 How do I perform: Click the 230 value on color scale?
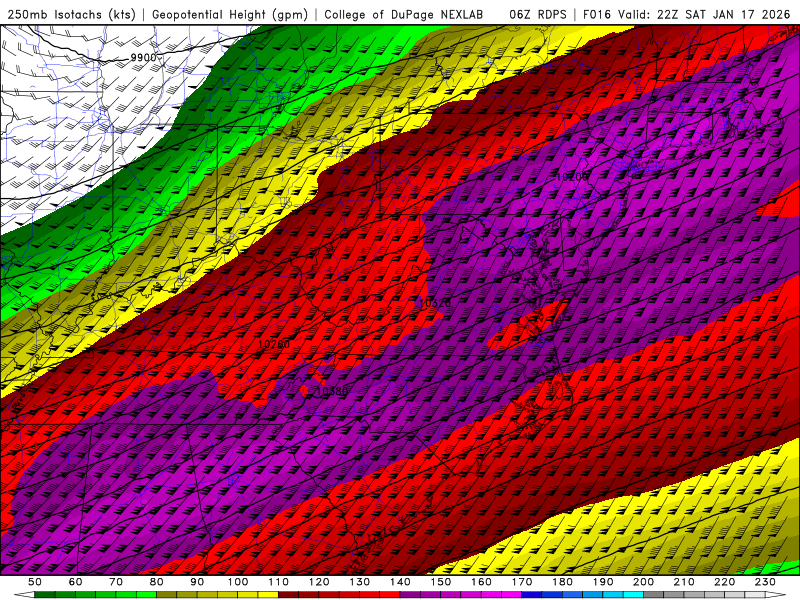pyautogui.click(x=765, y=582)
